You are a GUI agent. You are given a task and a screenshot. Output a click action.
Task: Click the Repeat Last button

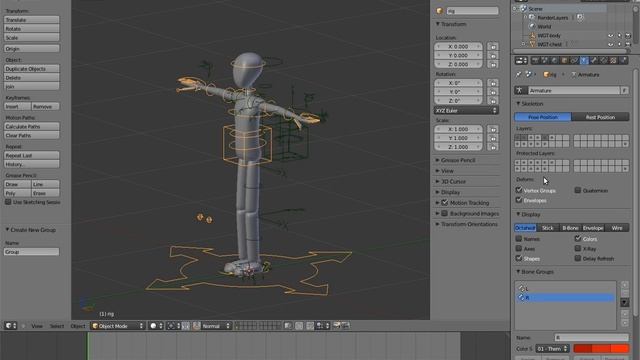pyautogui.click(x=31, y=156)
